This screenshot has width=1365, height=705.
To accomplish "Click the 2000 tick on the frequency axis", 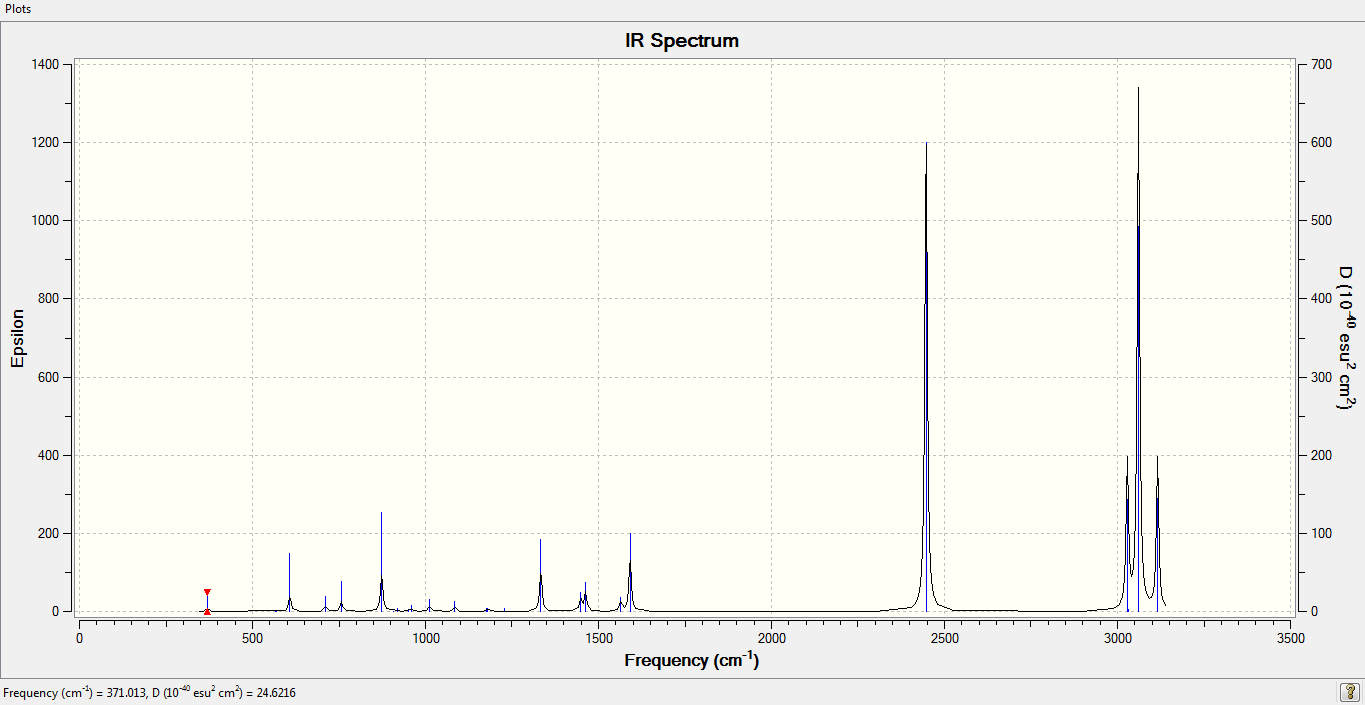I will click(x=772, y=636).
